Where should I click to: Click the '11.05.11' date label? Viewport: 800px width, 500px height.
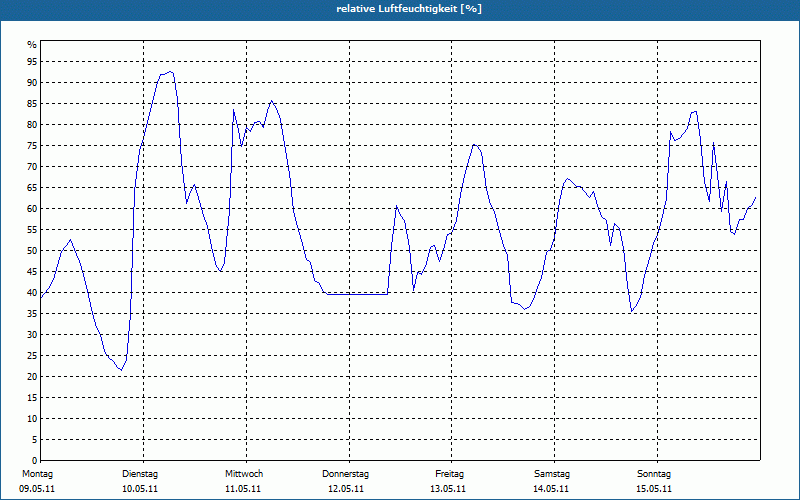(243, 489)
